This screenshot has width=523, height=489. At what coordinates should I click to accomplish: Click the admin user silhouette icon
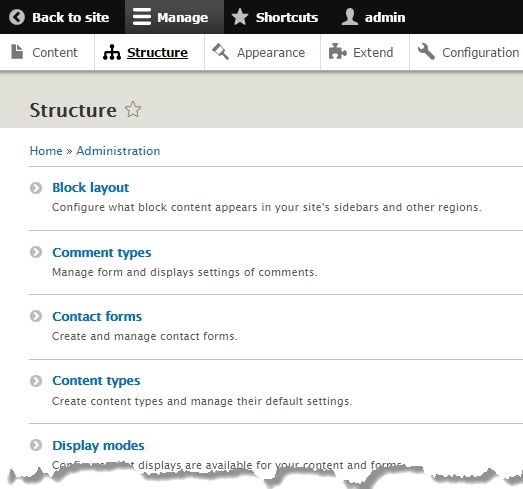tap(350, 17)
